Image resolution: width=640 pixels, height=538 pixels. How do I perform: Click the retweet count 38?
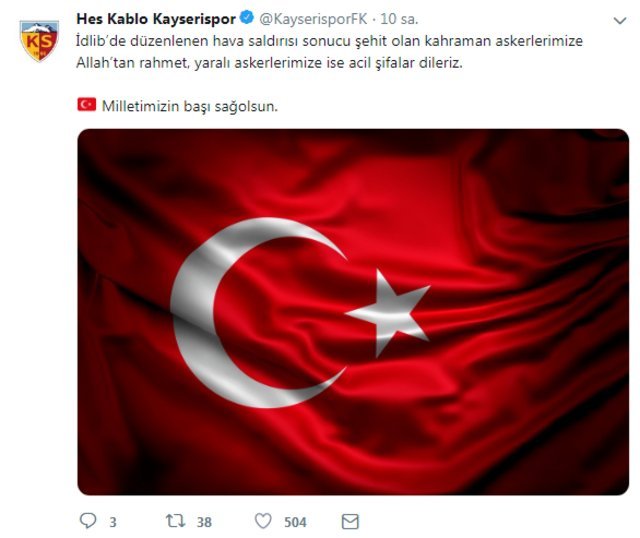(x=204, y=522)
